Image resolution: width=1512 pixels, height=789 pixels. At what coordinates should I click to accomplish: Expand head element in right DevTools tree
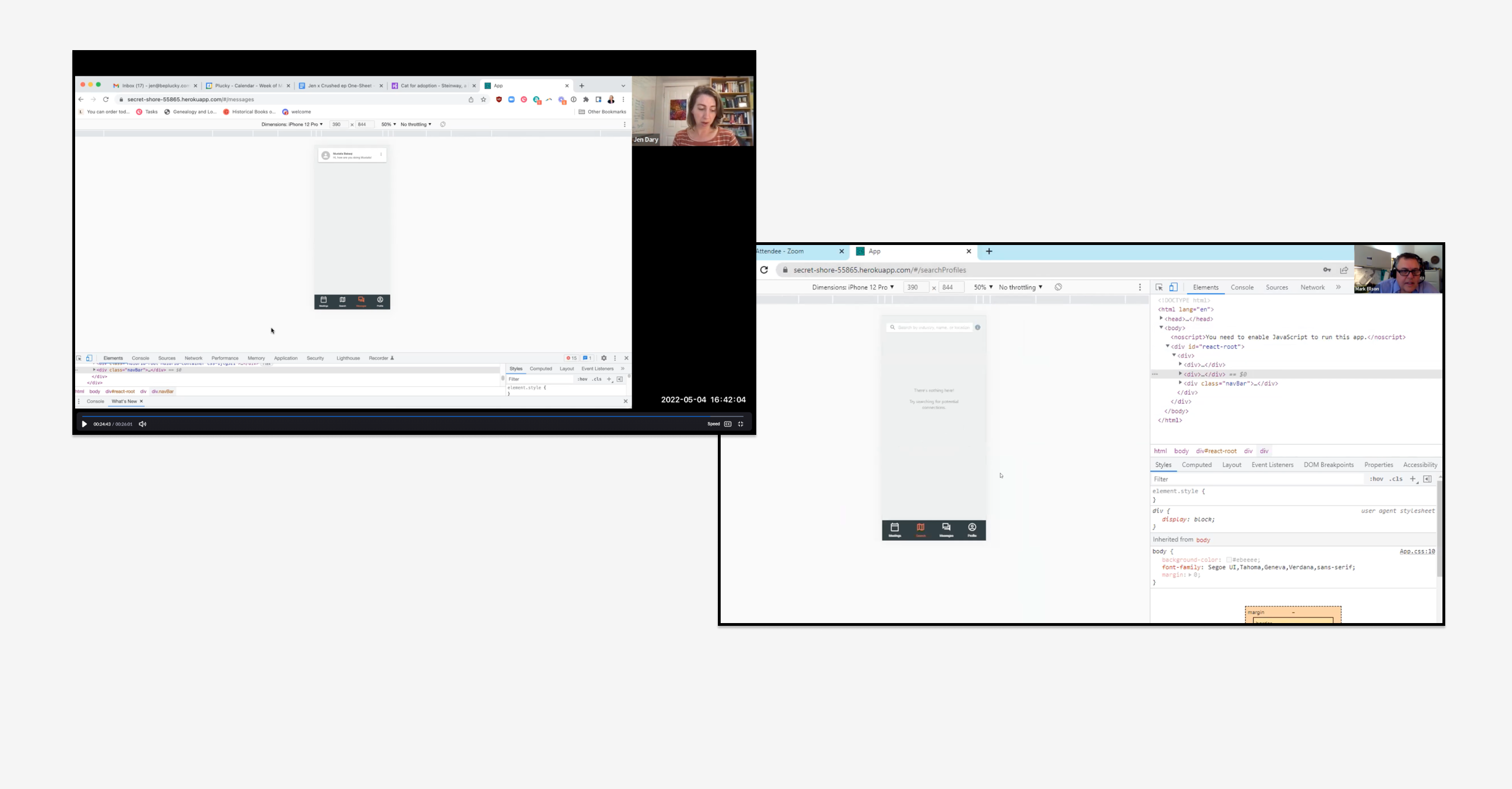(1161, 318)
